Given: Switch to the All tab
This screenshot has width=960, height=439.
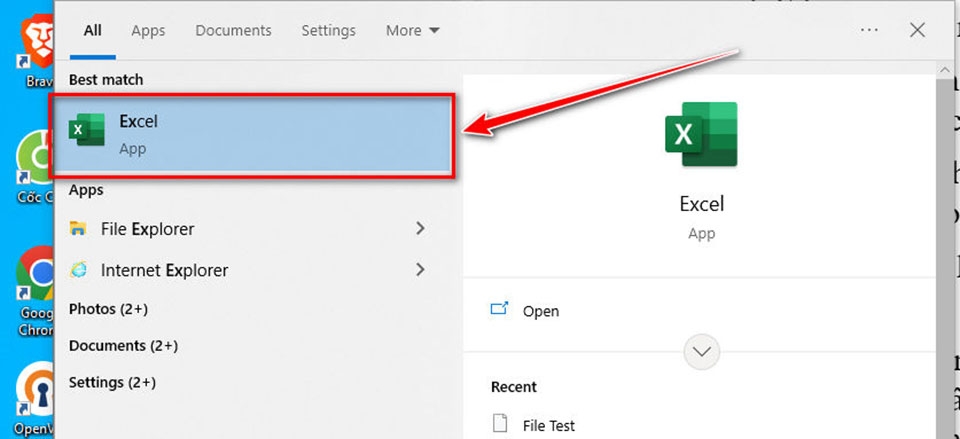Looking at the screenshot, I should (92, 31).
